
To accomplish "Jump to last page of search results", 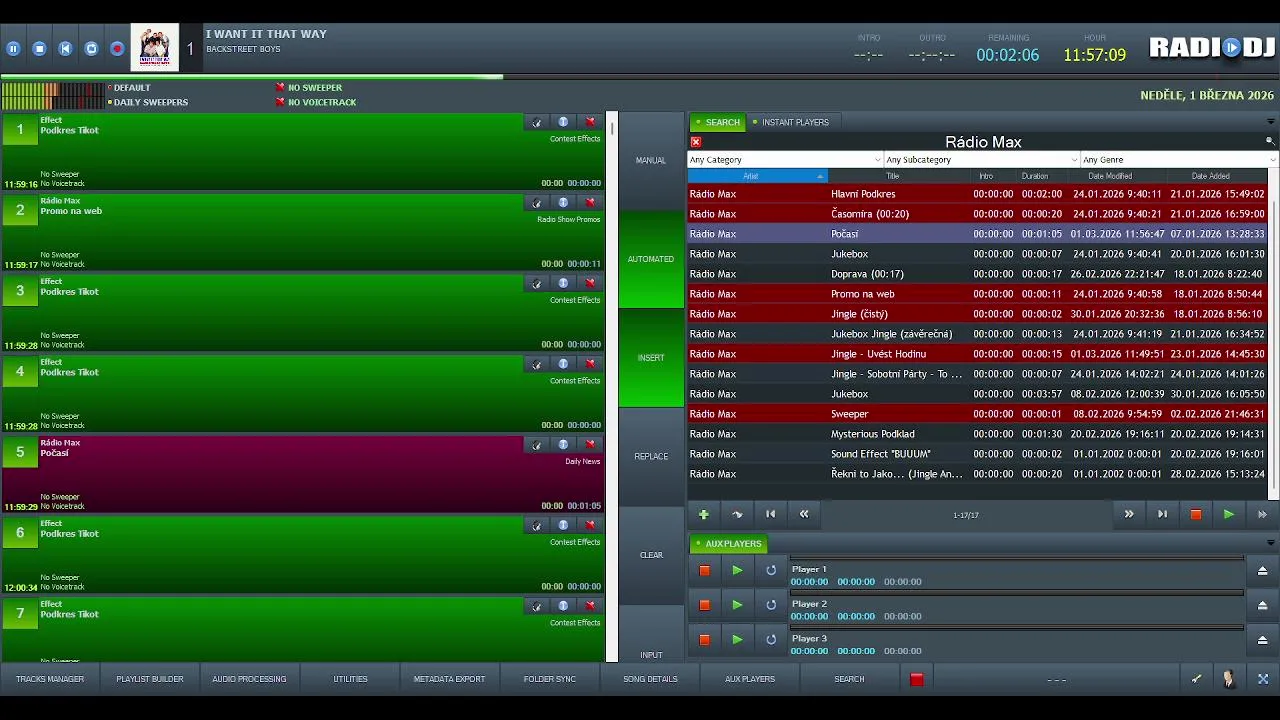I will pyautogui.click(x=1162, y=514).
